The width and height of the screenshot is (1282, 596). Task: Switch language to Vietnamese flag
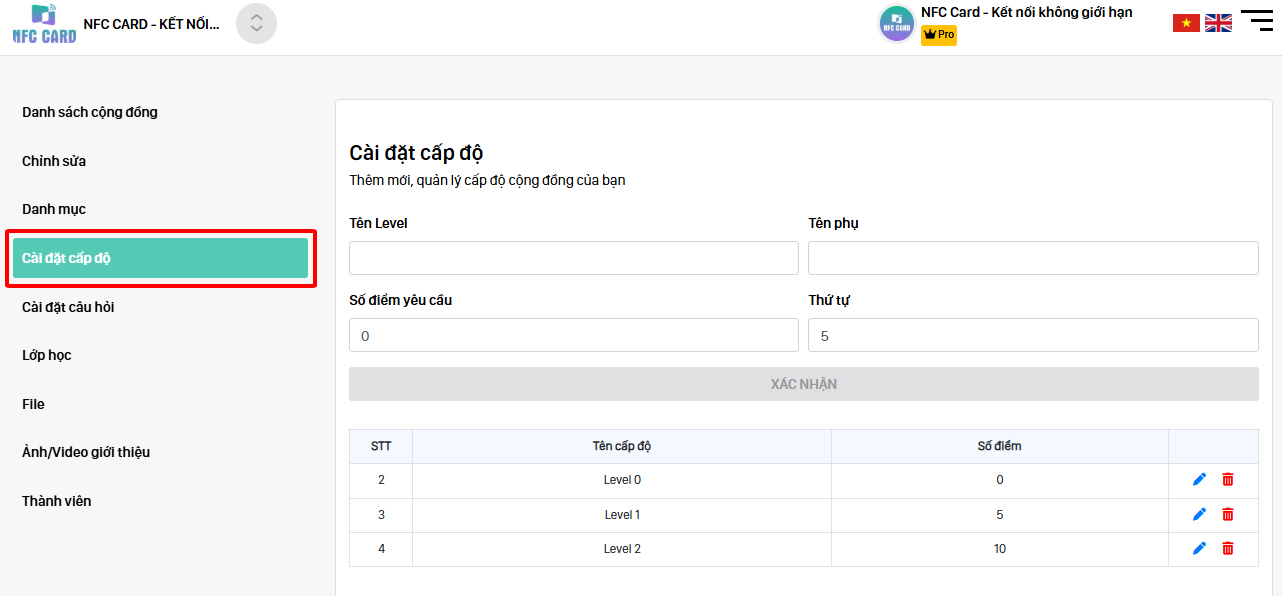click(1186, 23)
